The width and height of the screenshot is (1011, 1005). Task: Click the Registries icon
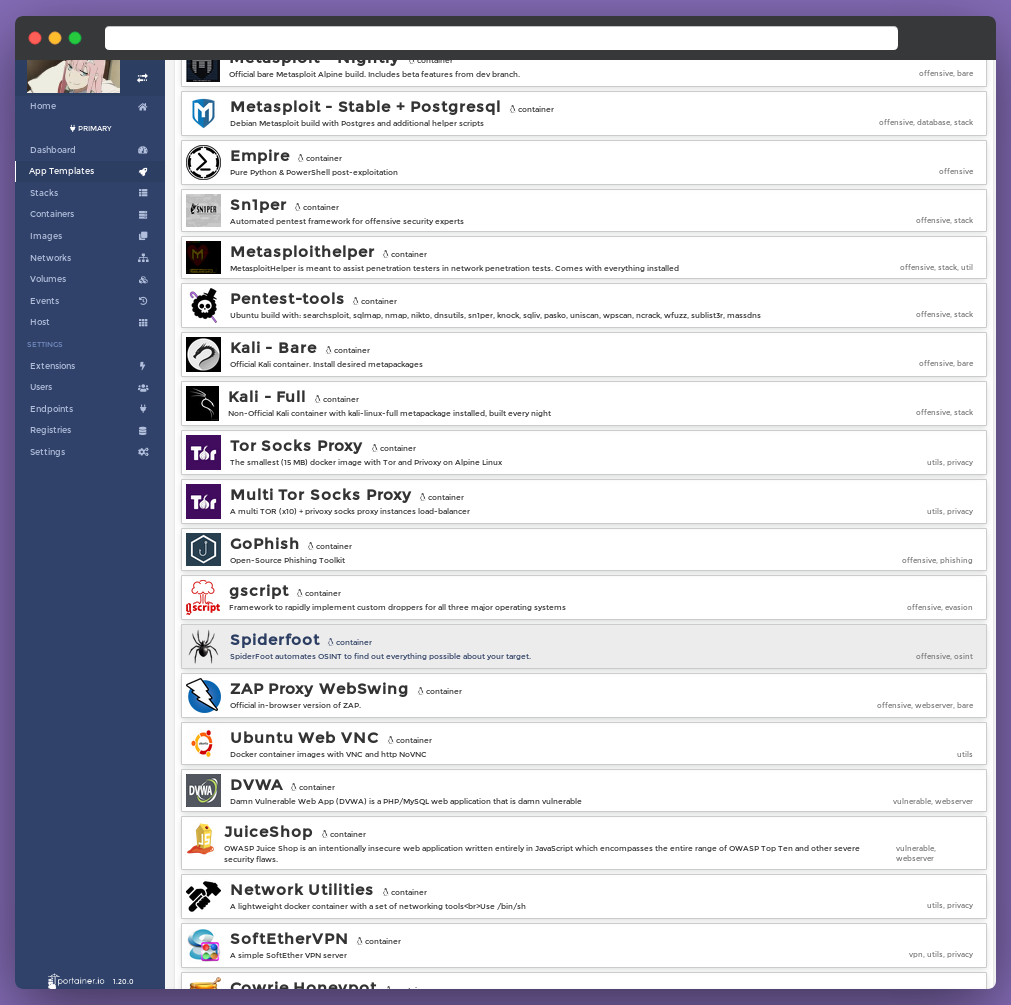[x=143, y=429]
